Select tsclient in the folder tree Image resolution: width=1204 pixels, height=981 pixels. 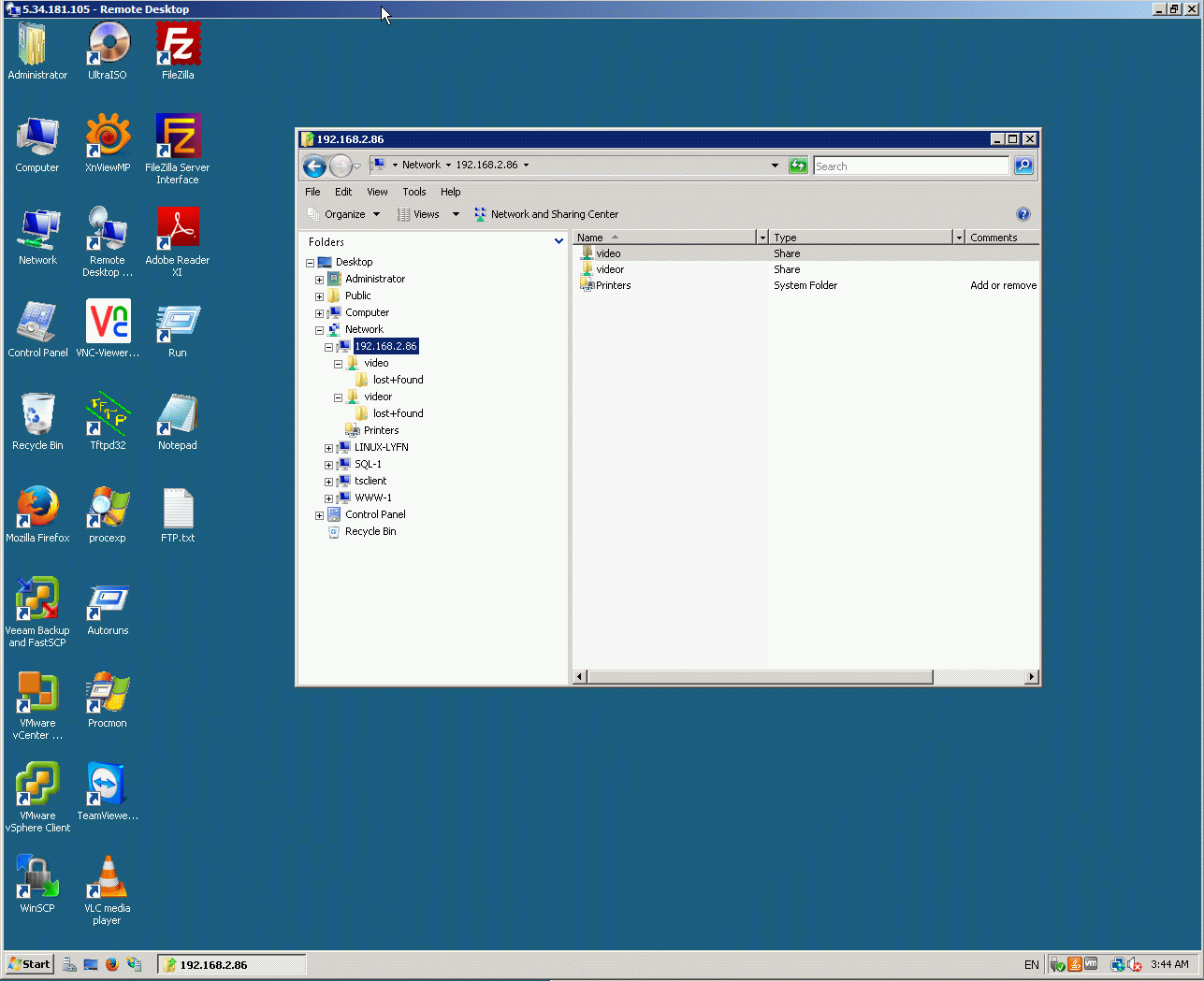tap(370, 481)
